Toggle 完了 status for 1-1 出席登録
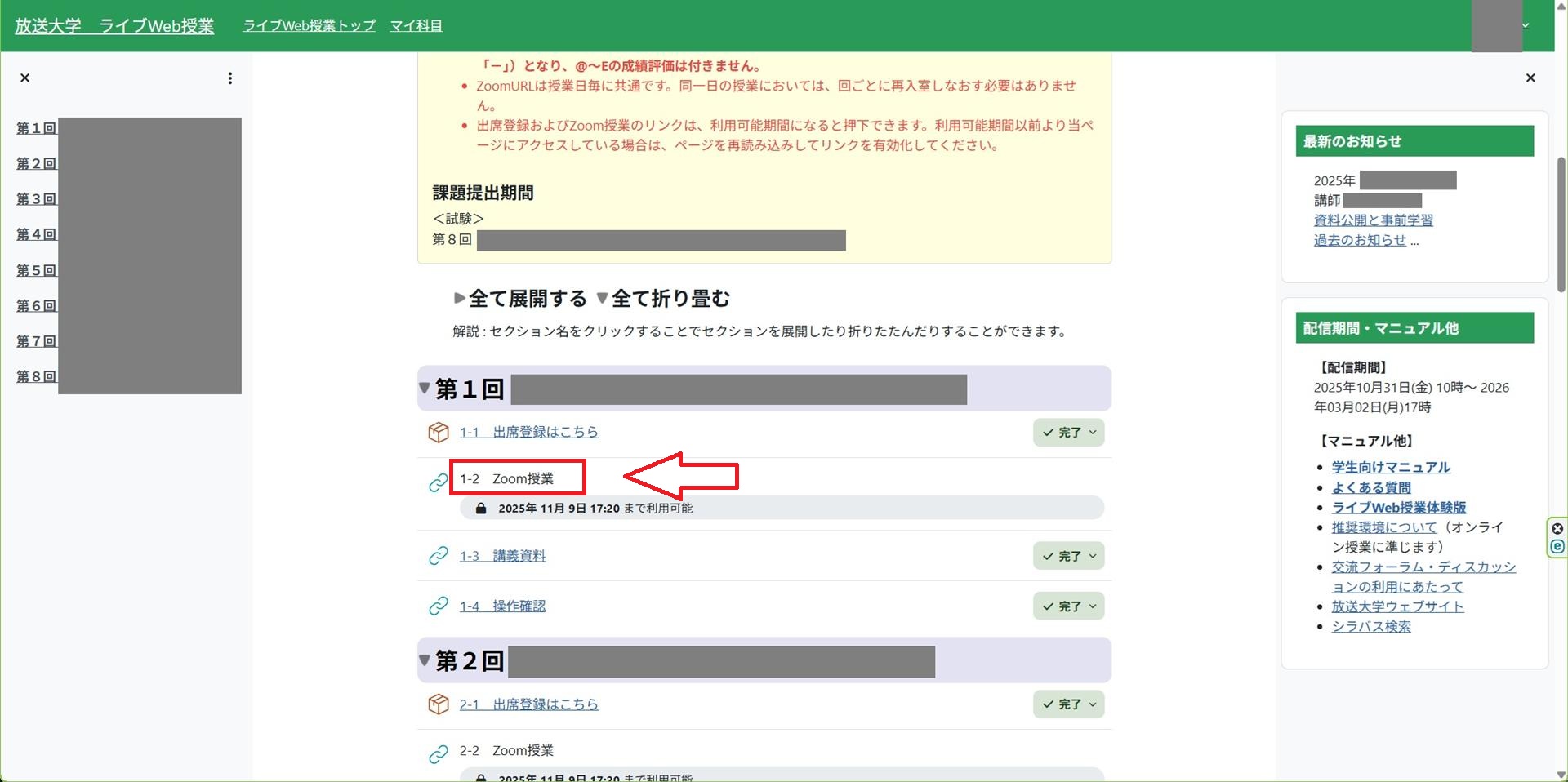1568x782 pixels. (x=1068, y=433)
